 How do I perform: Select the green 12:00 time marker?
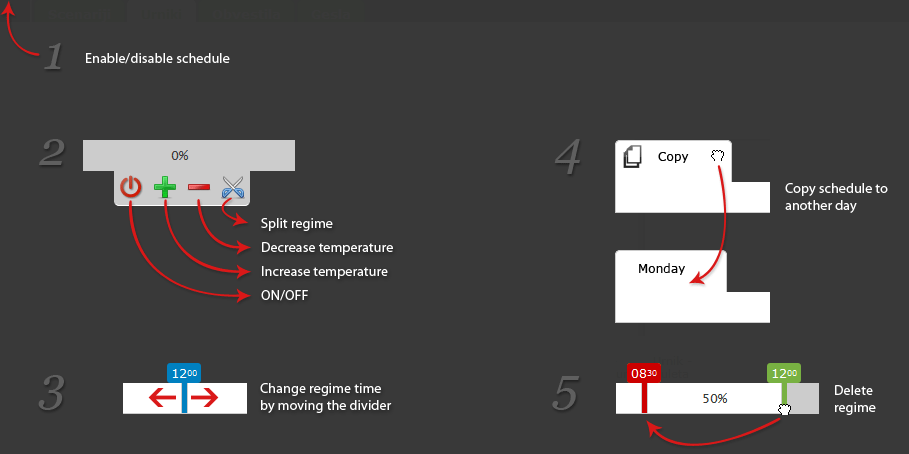(x=784, y=373)
